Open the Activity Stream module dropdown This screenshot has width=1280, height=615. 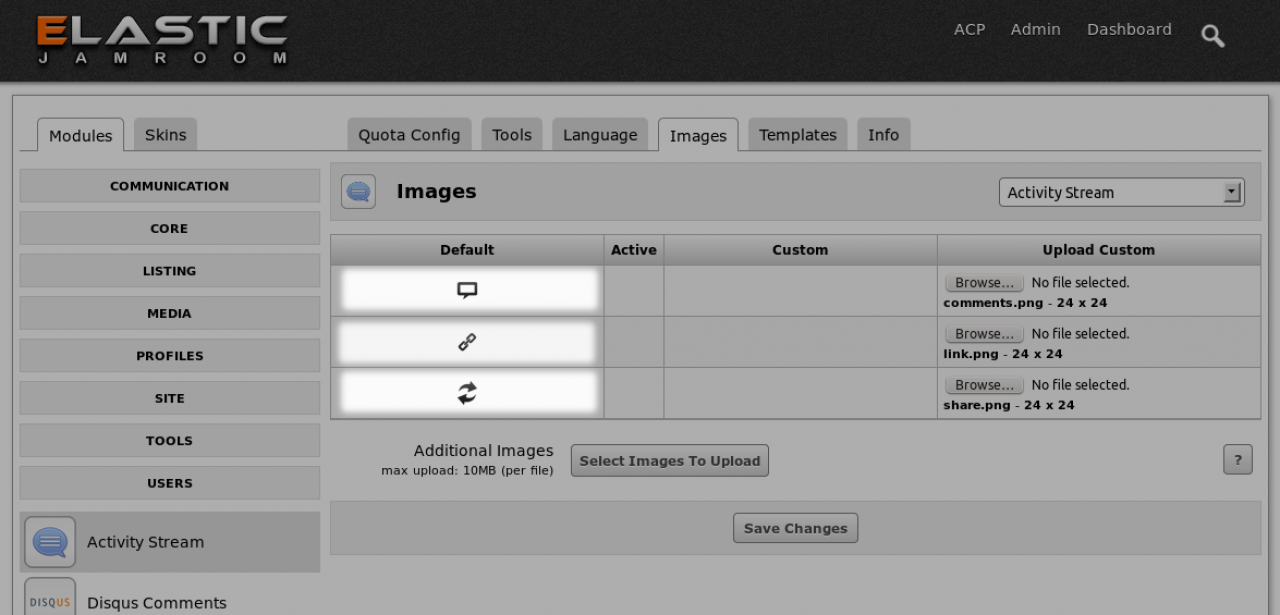click(x=1121, y=192)
